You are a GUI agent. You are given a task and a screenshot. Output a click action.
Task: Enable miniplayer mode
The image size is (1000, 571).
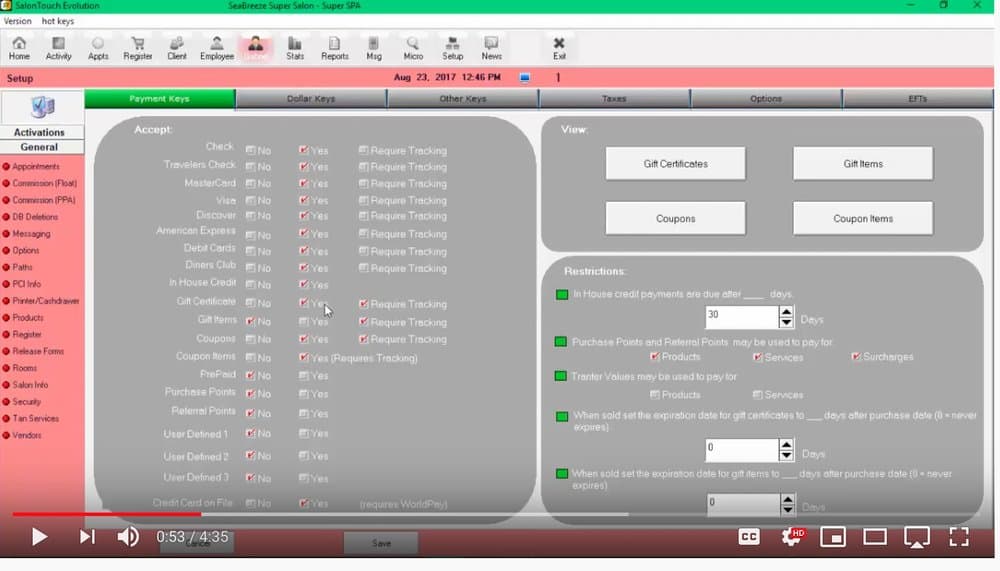(833, 537)
